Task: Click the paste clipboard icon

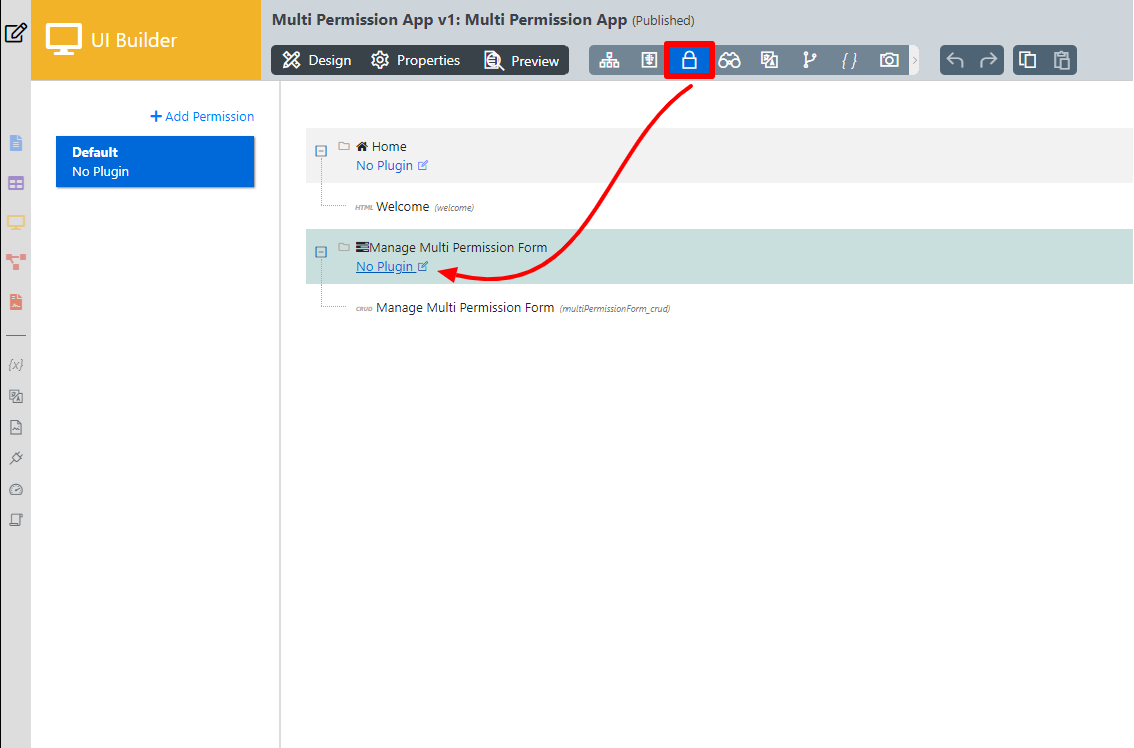Action: point(1061,60)
